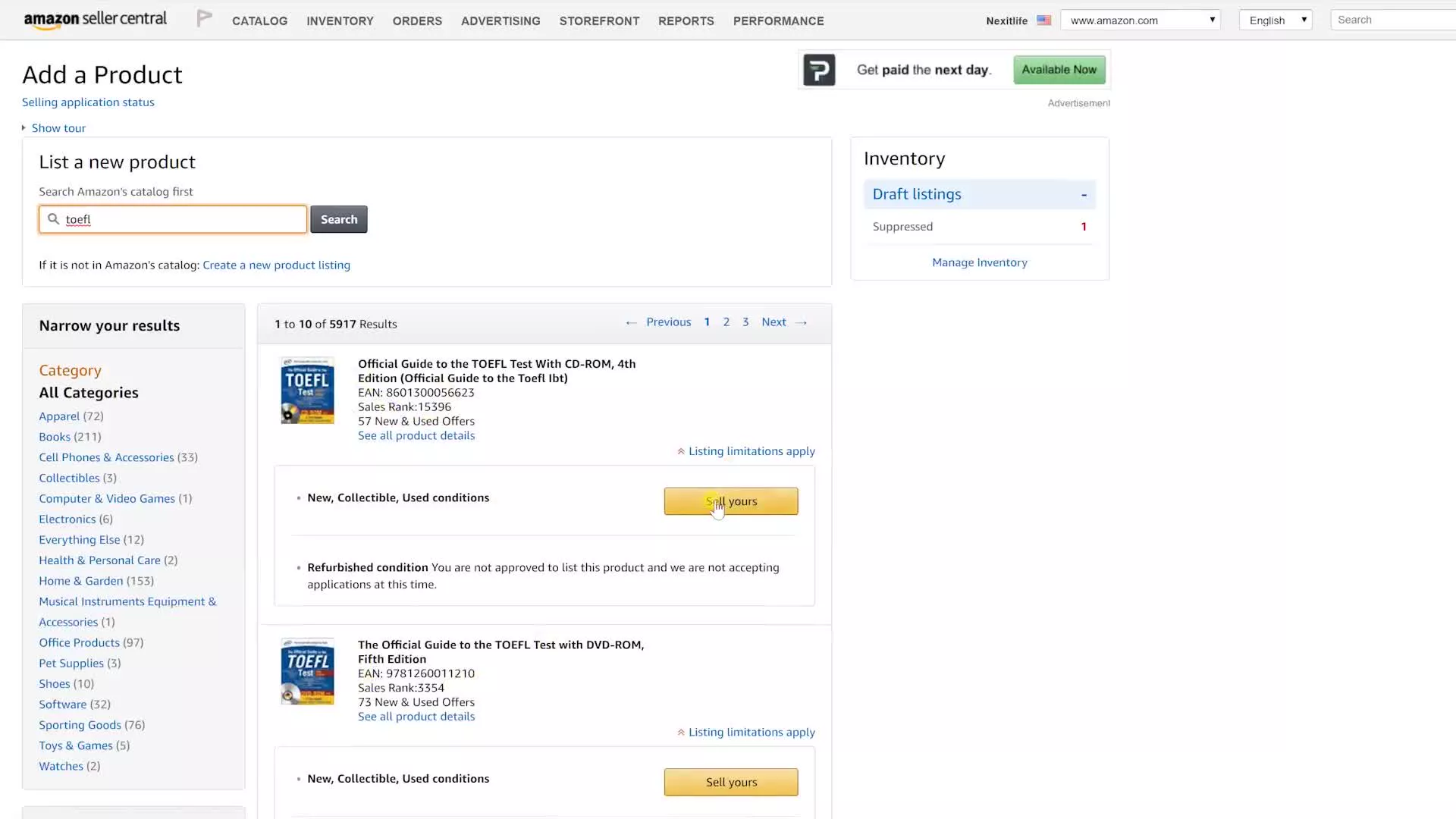
Task: Open the REPORTS menu
Action: coord(686,21)
